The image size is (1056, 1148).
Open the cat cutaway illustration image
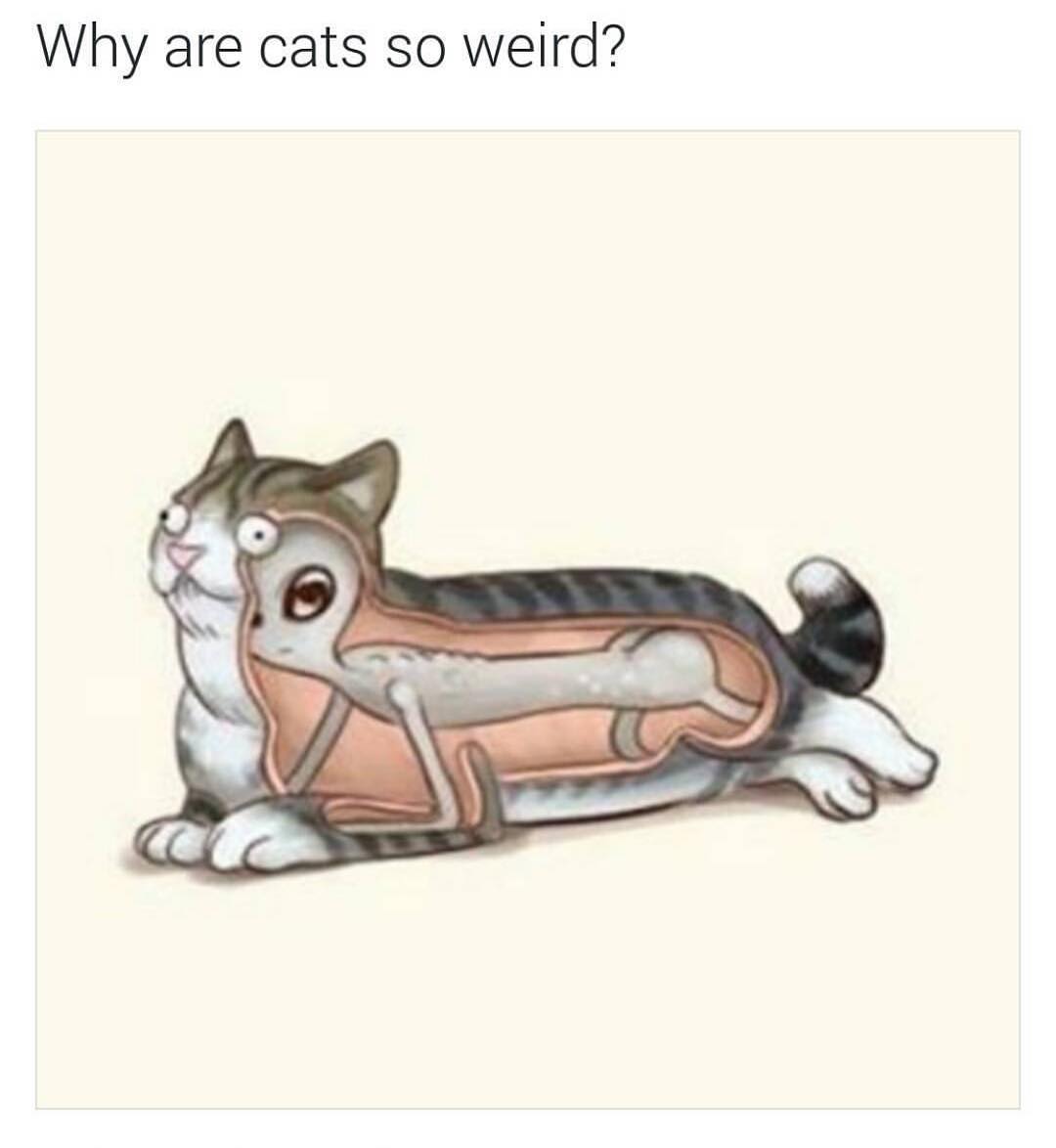coord(527,619)
